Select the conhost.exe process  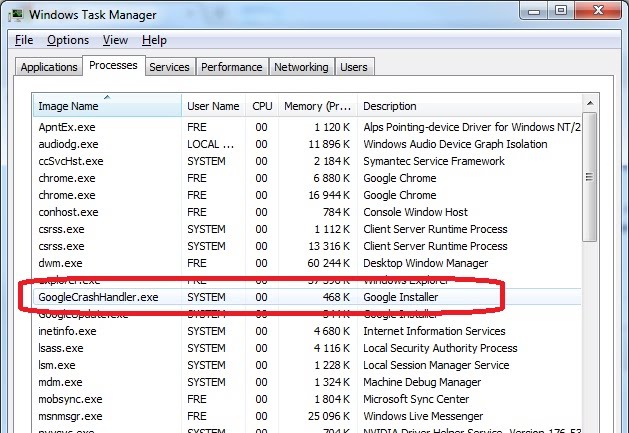pyautogui.click(x=307, y=212)
